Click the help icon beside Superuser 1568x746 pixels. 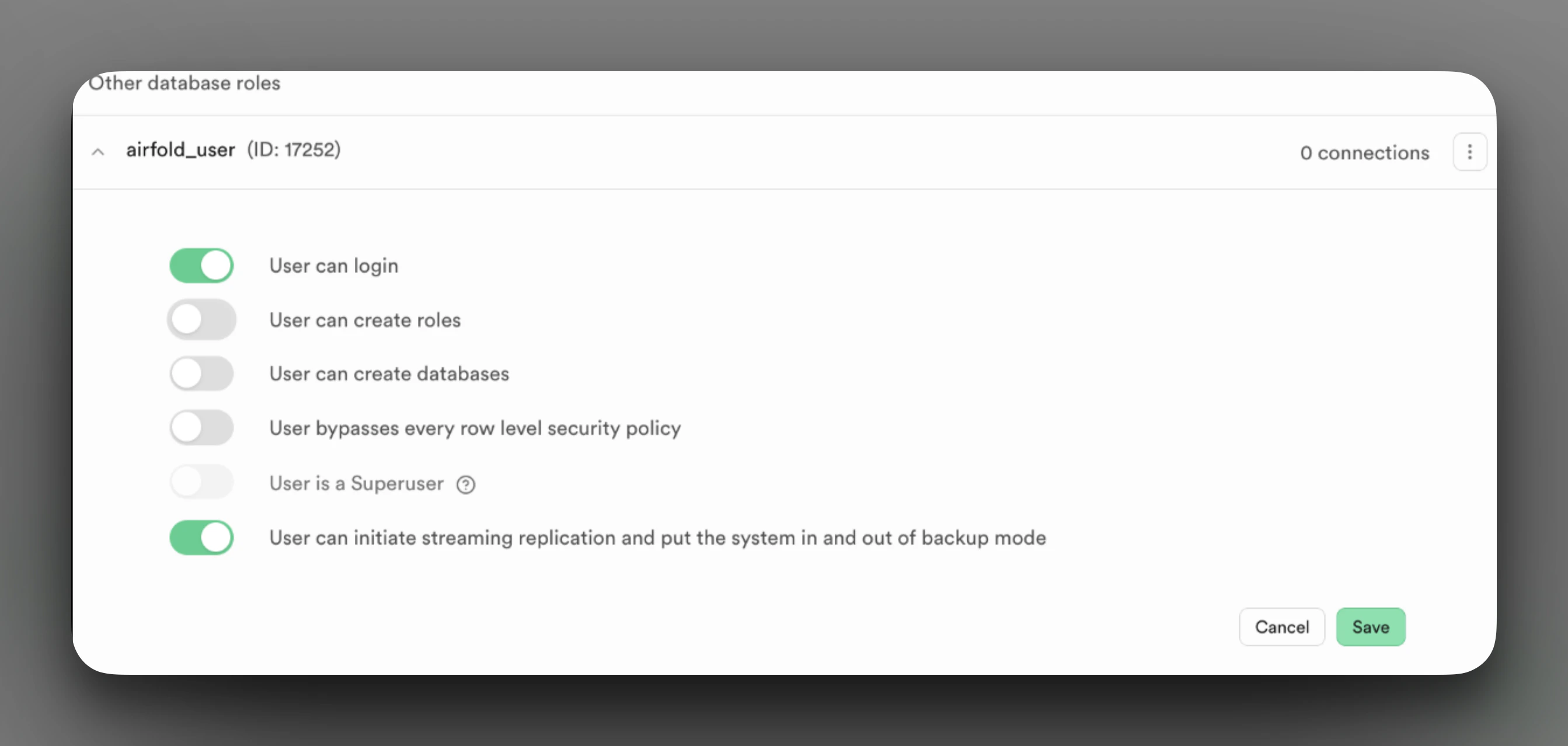point(466,484)
